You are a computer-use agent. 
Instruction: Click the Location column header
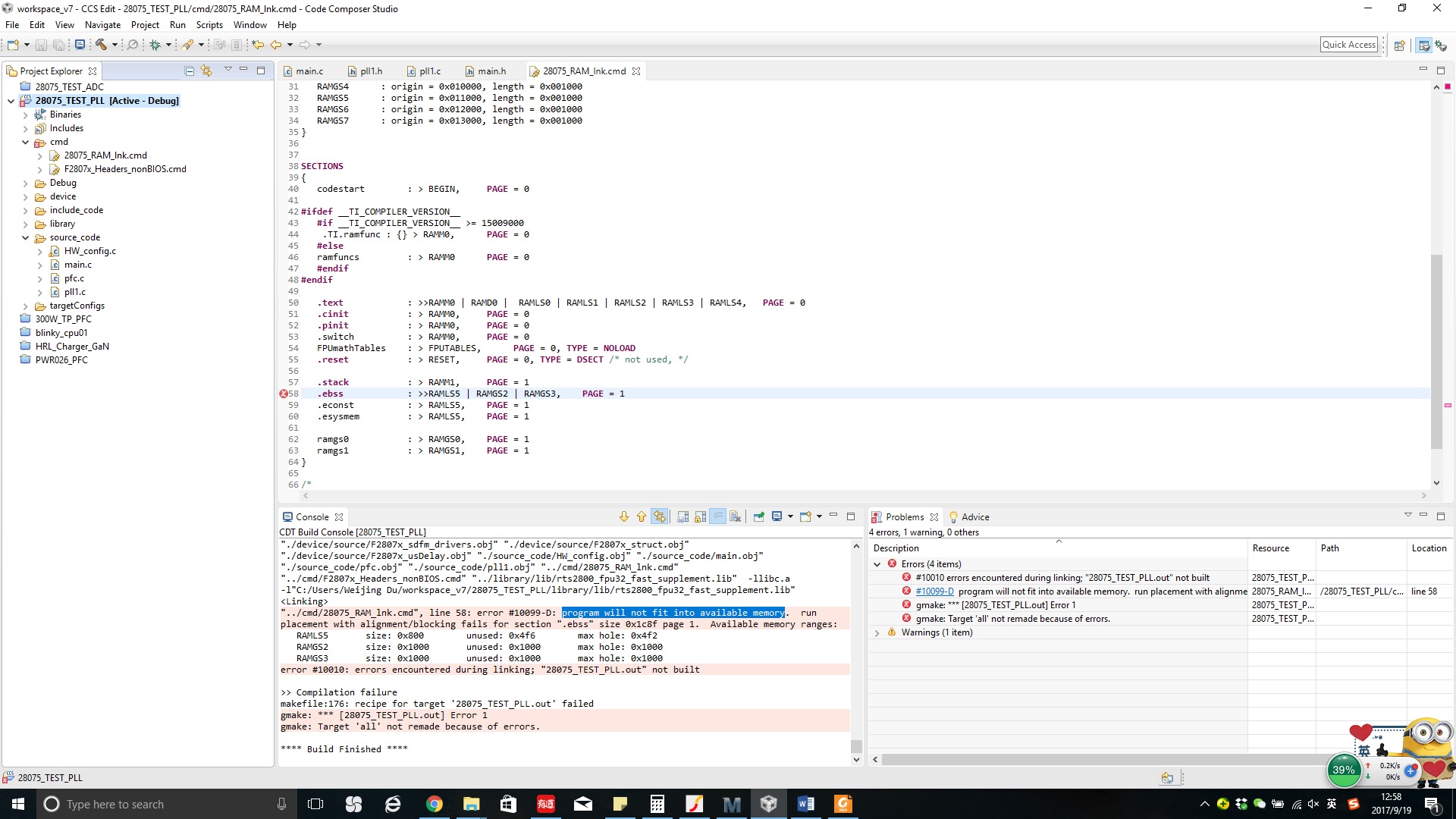point(1431,548)
